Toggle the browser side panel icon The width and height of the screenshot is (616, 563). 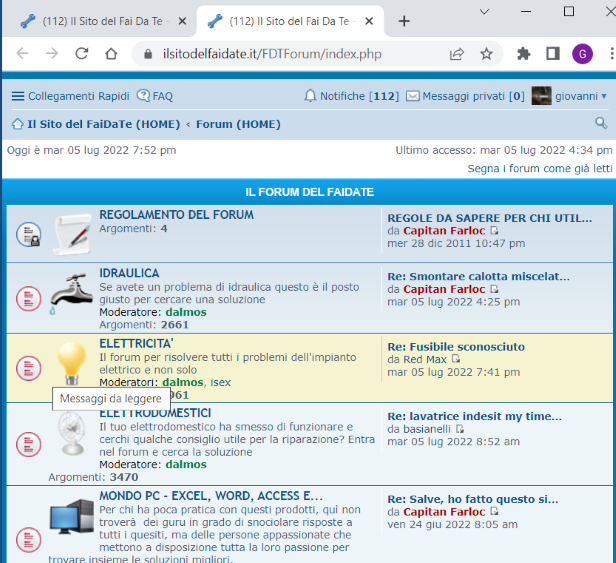click(553, 54)
